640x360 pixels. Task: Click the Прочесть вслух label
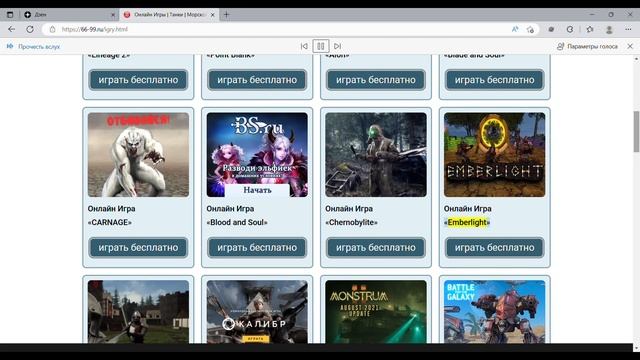(x=39, y=47)
